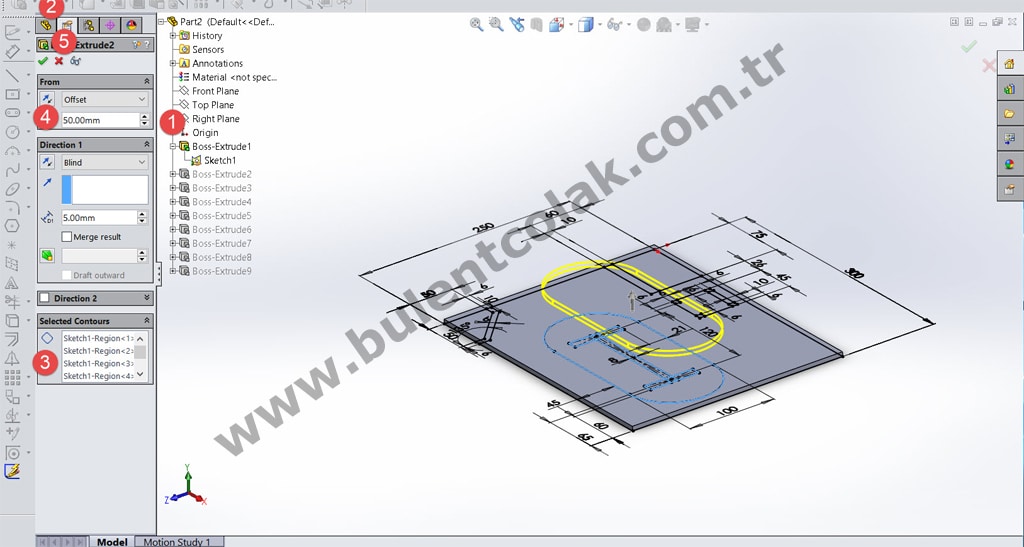Select the Polygon sketch tool
This screenshot has width=1024, height=547.
pyautogui.click(x=12, y=226)
